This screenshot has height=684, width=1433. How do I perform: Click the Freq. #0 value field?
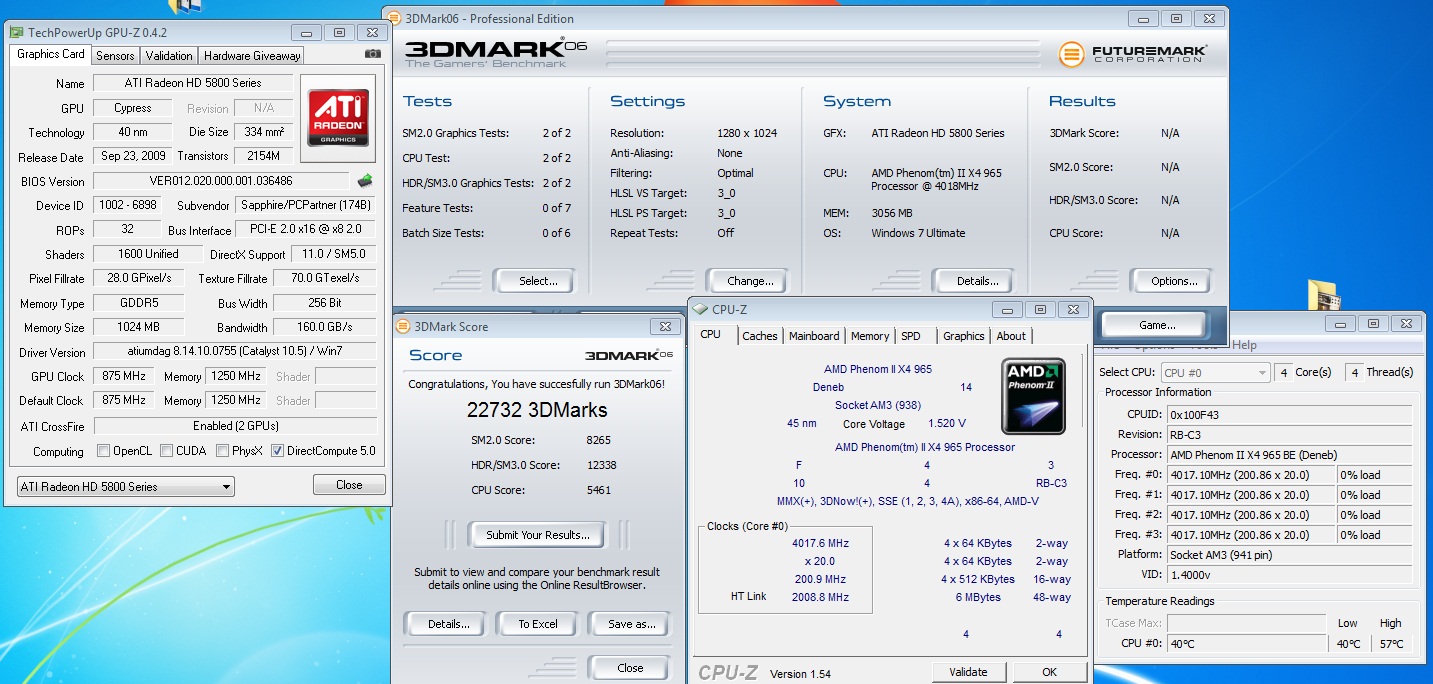tap(1250, 475)
